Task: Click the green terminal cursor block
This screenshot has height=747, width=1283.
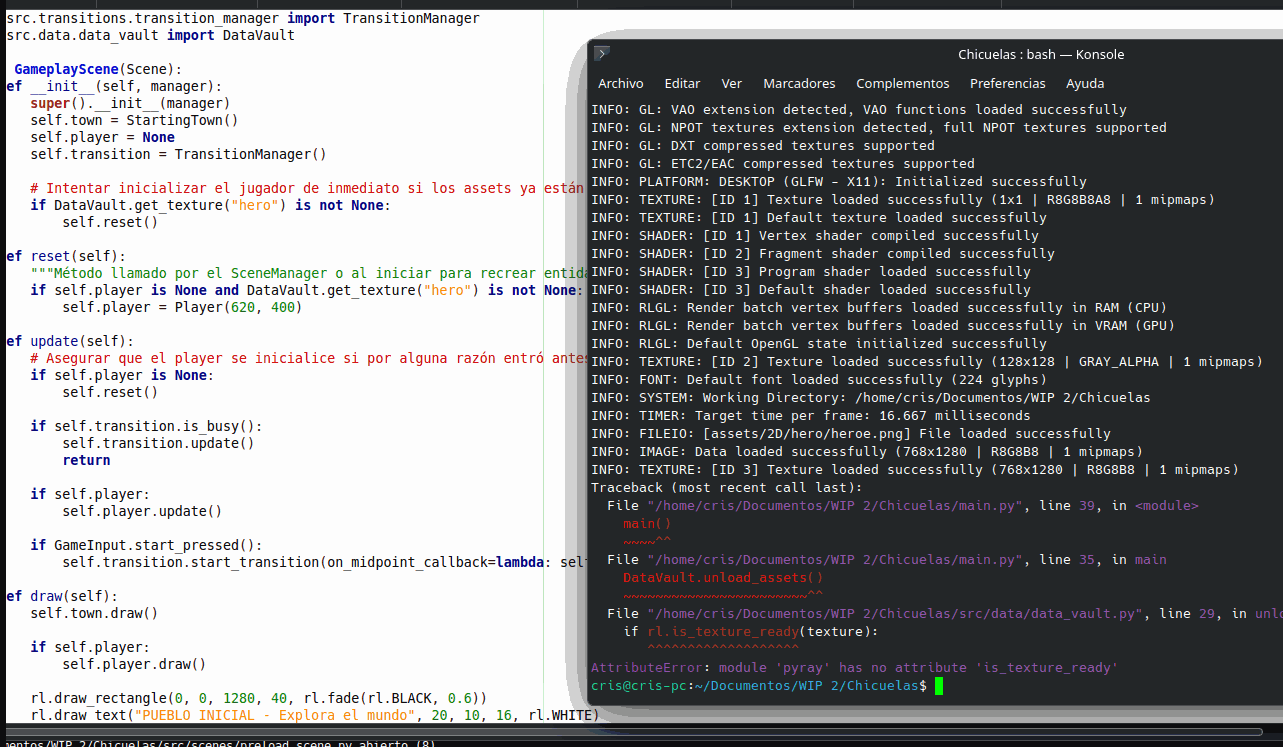Action: (938, 686)
